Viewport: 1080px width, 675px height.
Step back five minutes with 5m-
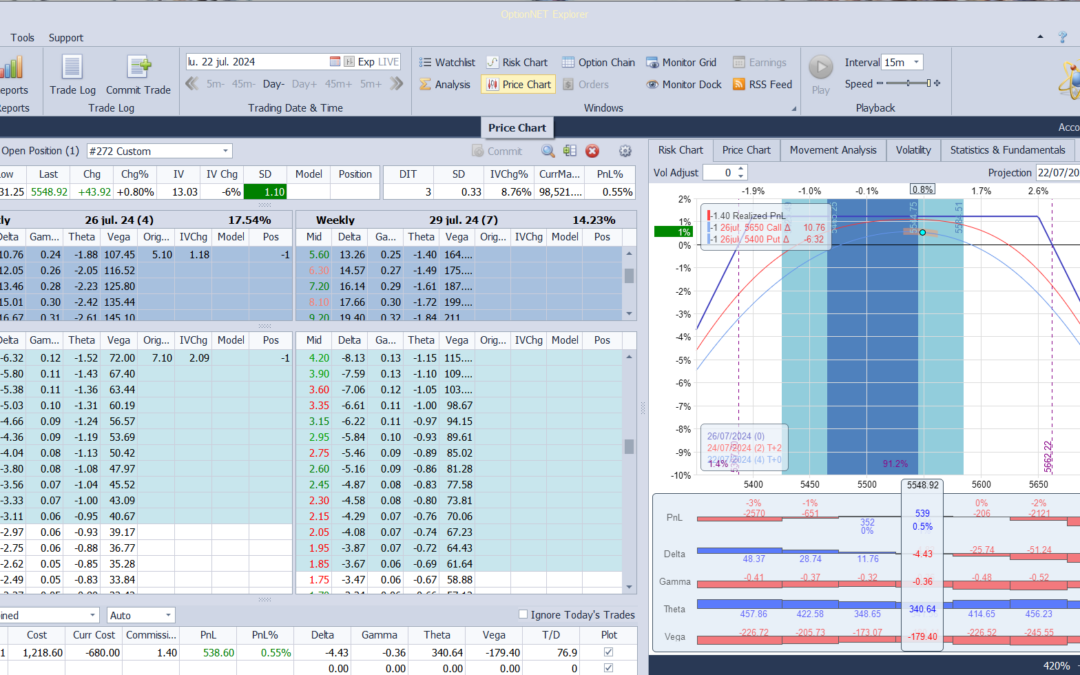[x=215, y=84]
